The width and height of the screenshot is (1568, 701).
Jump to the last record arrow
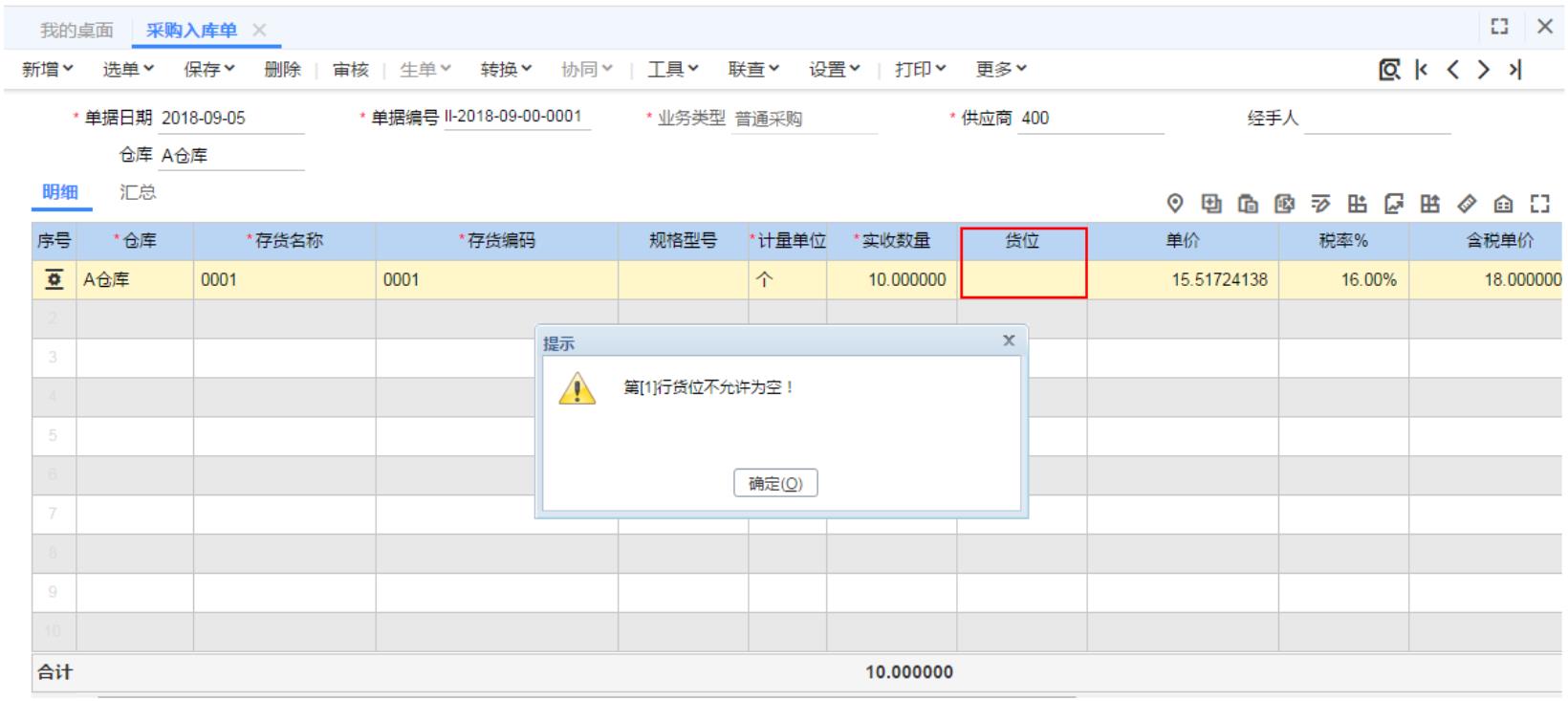(1514, 70)
